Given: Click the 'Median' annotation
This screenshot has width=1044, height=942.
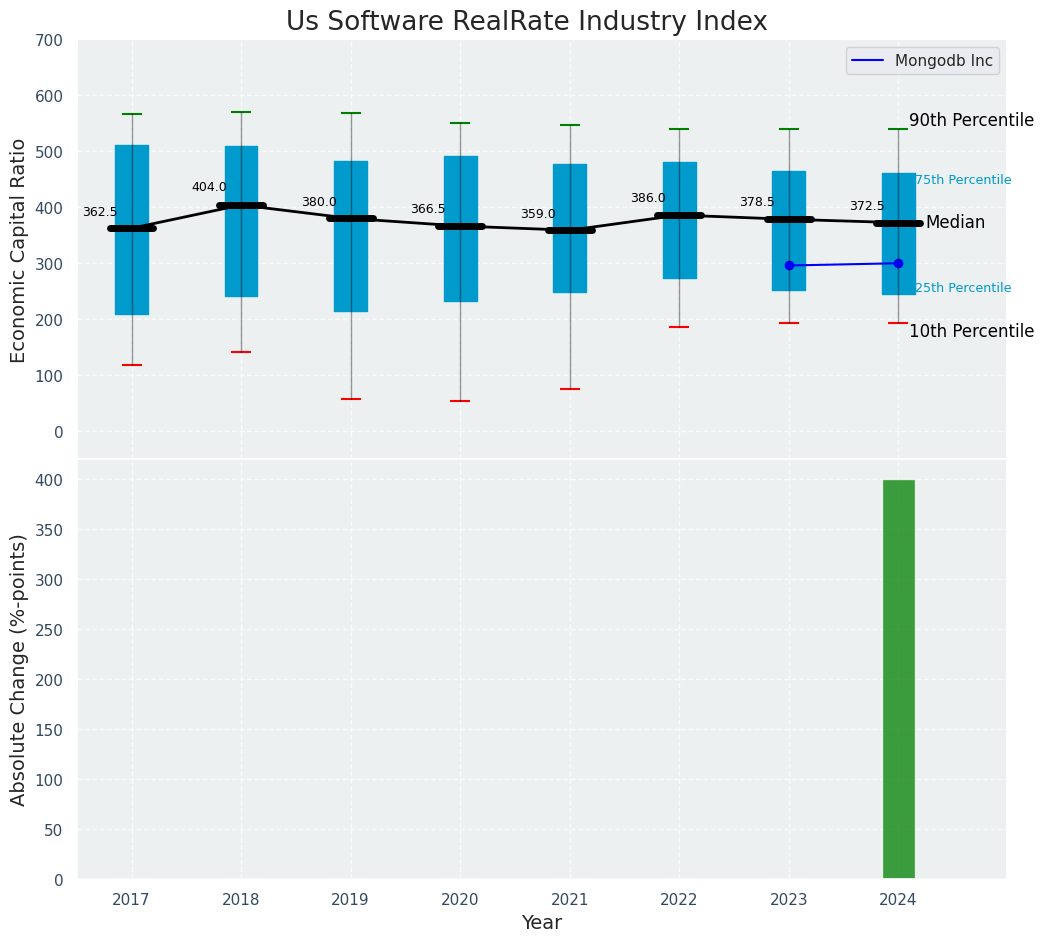Looking at the screenshot, I should (955, 222).
